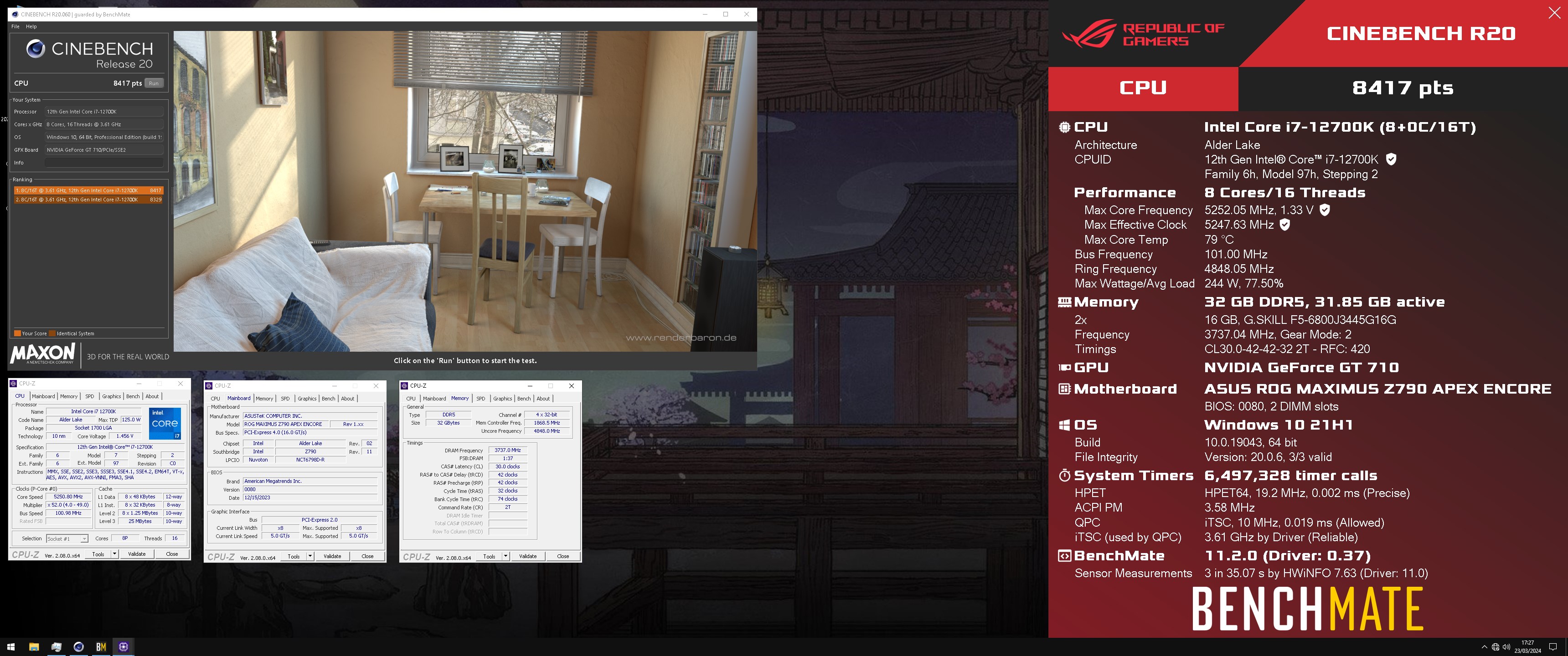Open File Explorer from the taskbar
The height and width of the screenshot is (656, 1568).
click(x=33, y=647)
